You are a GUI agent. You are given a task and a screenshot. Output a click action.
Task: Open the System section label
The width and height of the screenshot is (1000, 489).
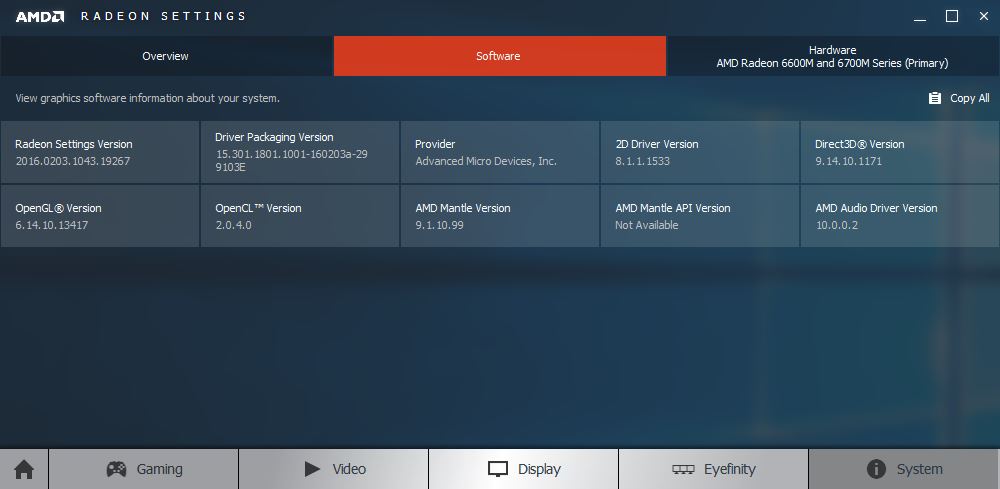coord(919,470)
